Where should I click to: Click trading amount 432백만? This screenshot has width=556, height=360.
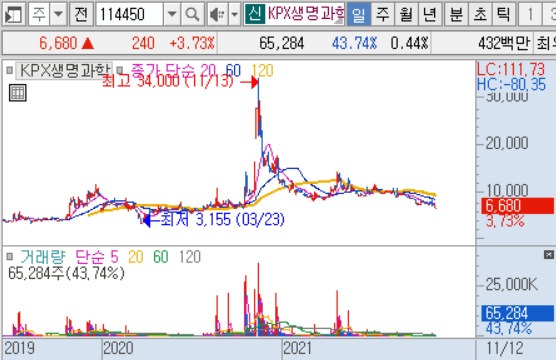click(504, 44)
